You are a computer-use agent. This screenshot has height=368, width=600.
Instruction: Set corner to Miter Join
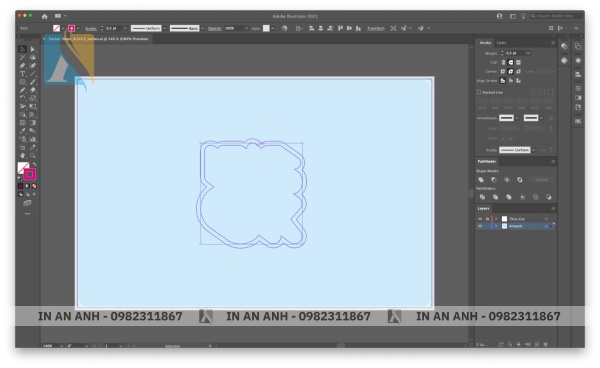(x=503, y=72)
